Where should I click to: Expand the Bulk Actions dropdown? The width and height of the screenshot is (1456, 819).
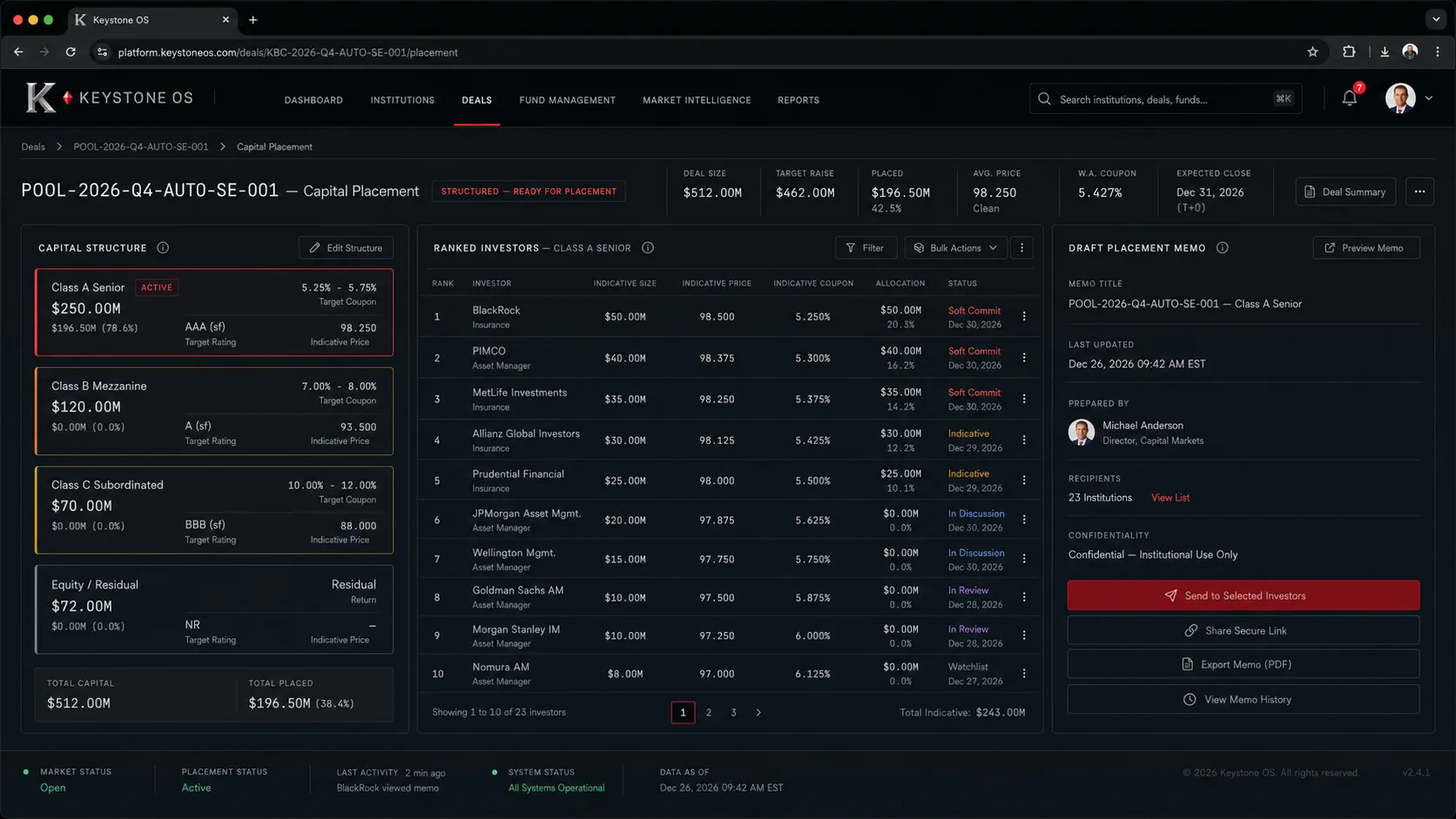coord(955,248)
